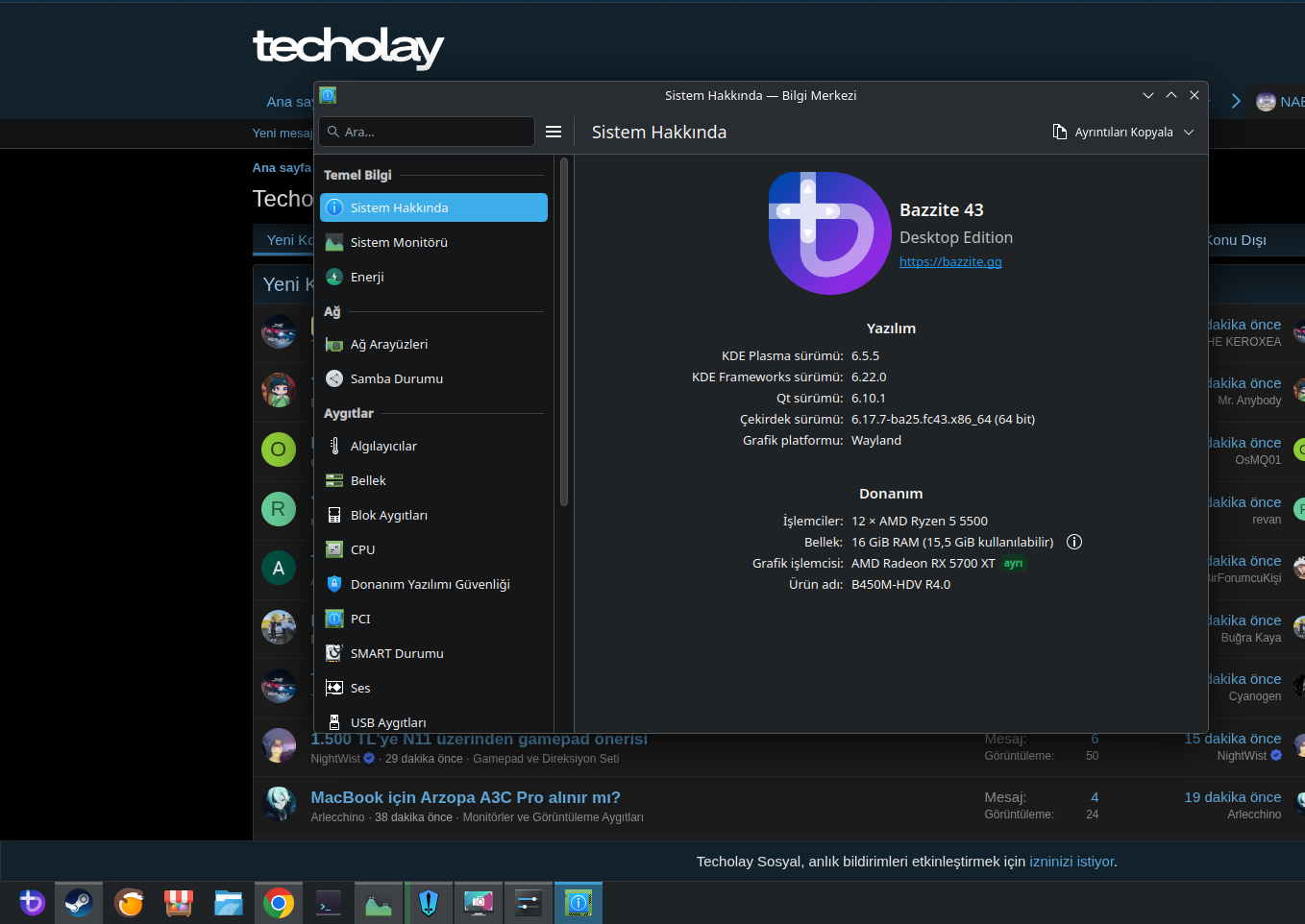
Task: Click the izninizi istiyor notification link
Action: pyautogui.click(x=1071, y=862)
